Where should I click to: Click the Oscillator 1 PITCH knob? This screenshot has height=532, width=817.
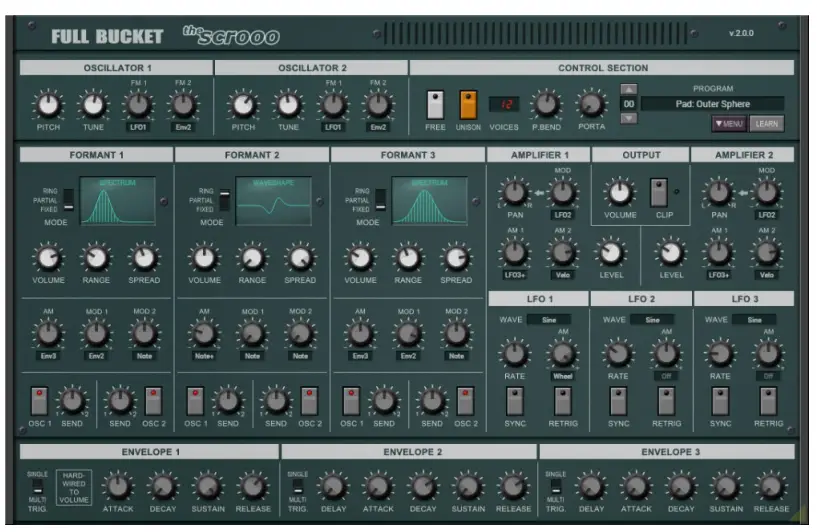(x=48, y=105)
